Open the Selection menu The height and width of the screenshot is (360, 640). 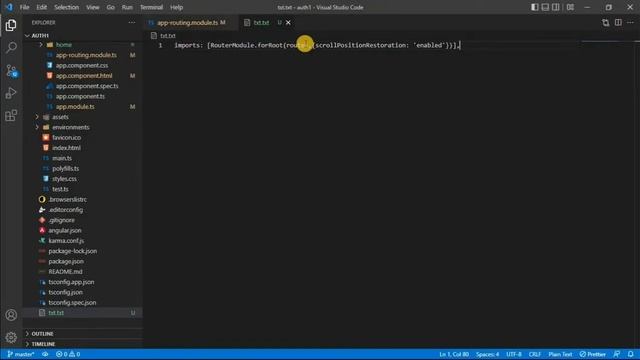(67, 7)
